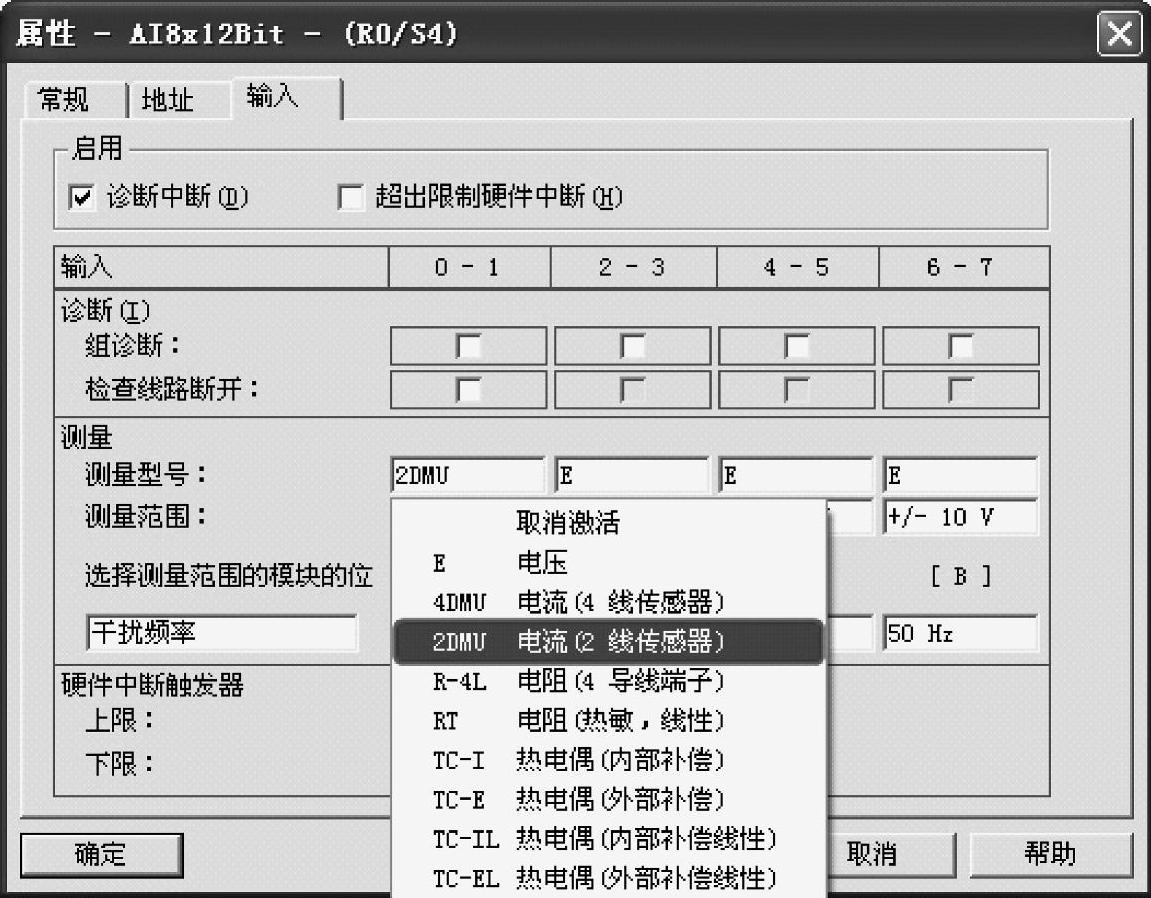Click the 测量范围 label
The height and width of the screenshot is (898, 1151).
pos(145,518)
